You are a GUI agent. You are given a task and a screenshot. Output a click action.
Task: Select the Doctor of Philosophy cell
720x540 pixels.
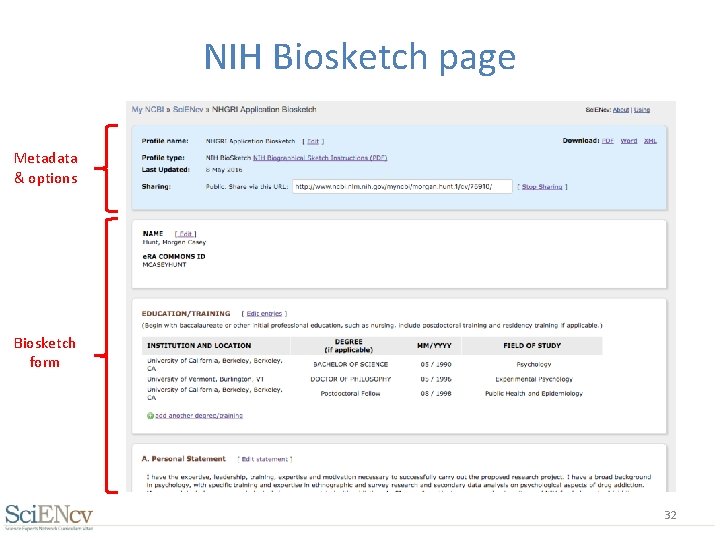(x=350, y=379)
